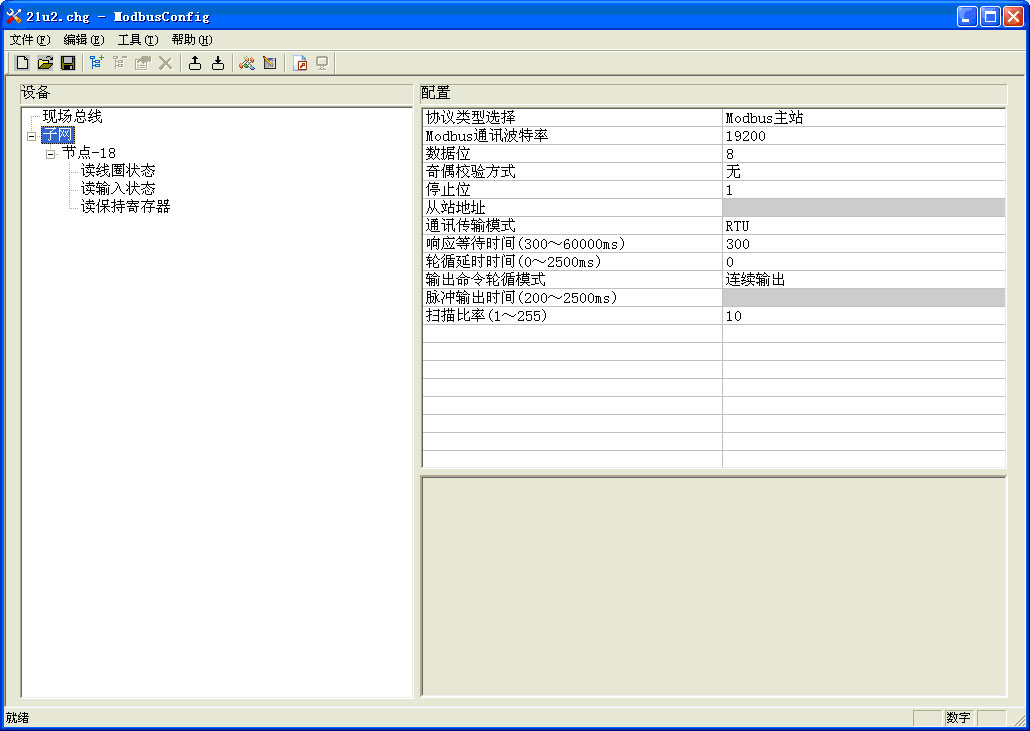
Task: Save configuration with the floppy disk icon
Action: tap(68, 63)
